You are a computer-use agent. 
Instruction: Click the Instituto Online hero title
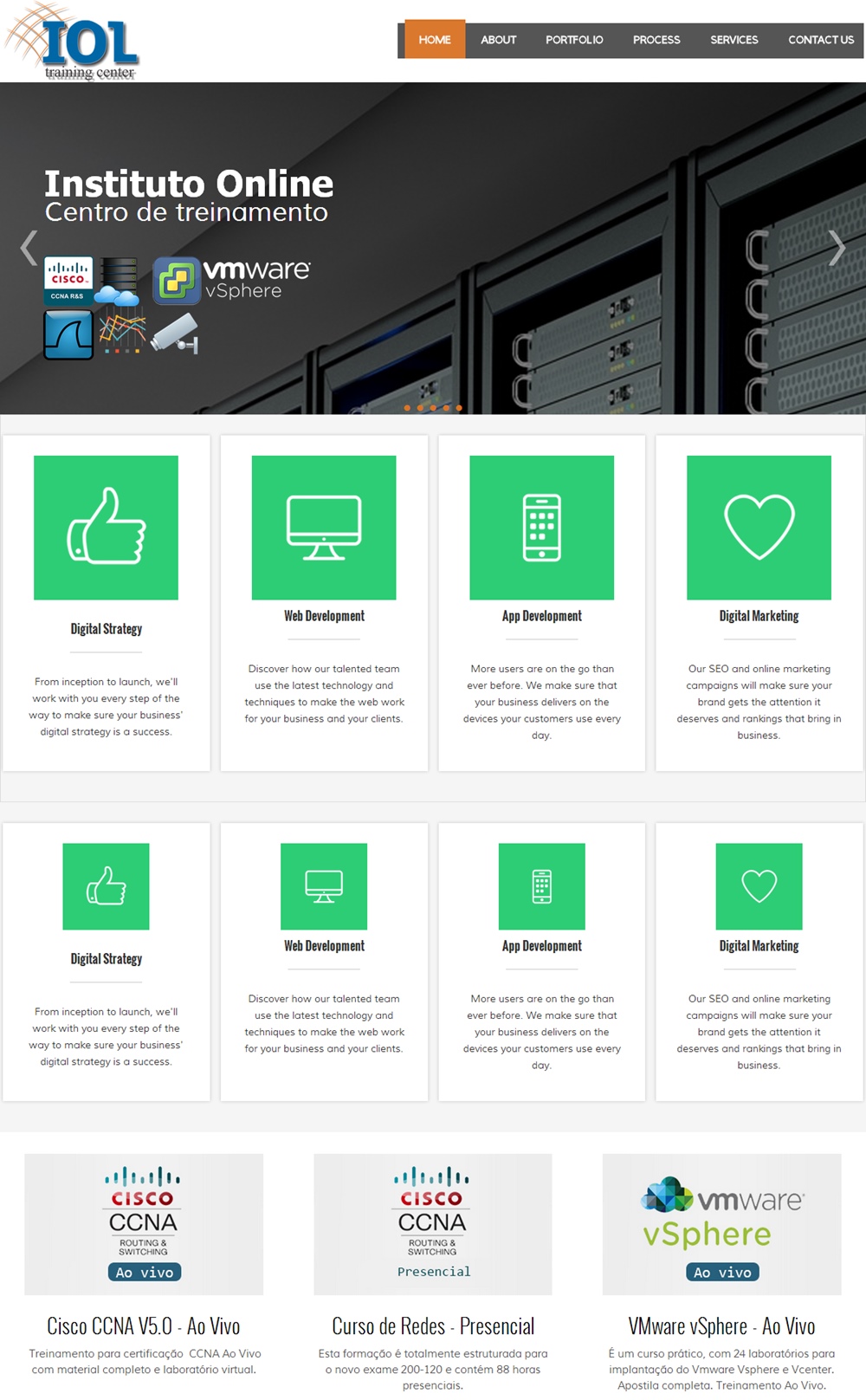coord(189,184)
